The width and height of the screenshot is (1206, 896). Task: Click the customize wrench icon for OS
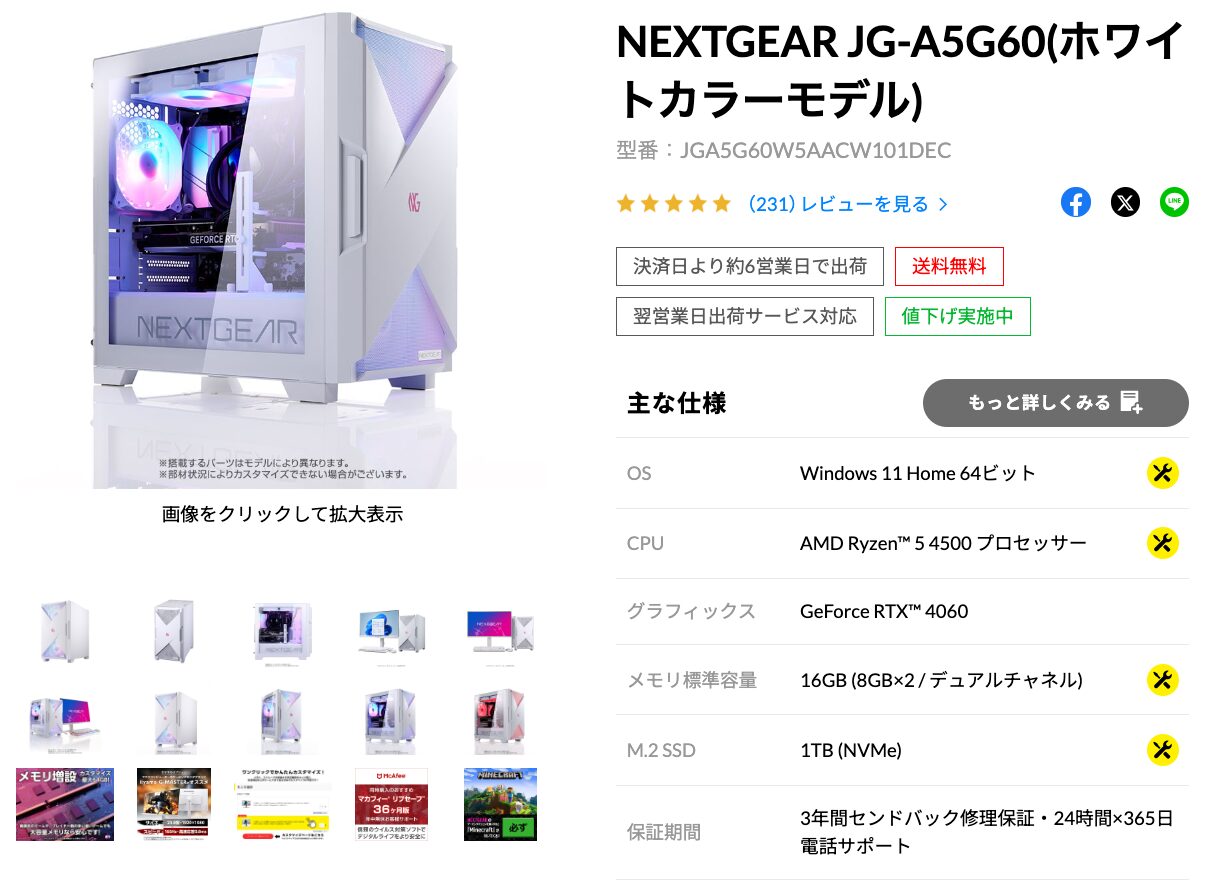[1162, 473]
